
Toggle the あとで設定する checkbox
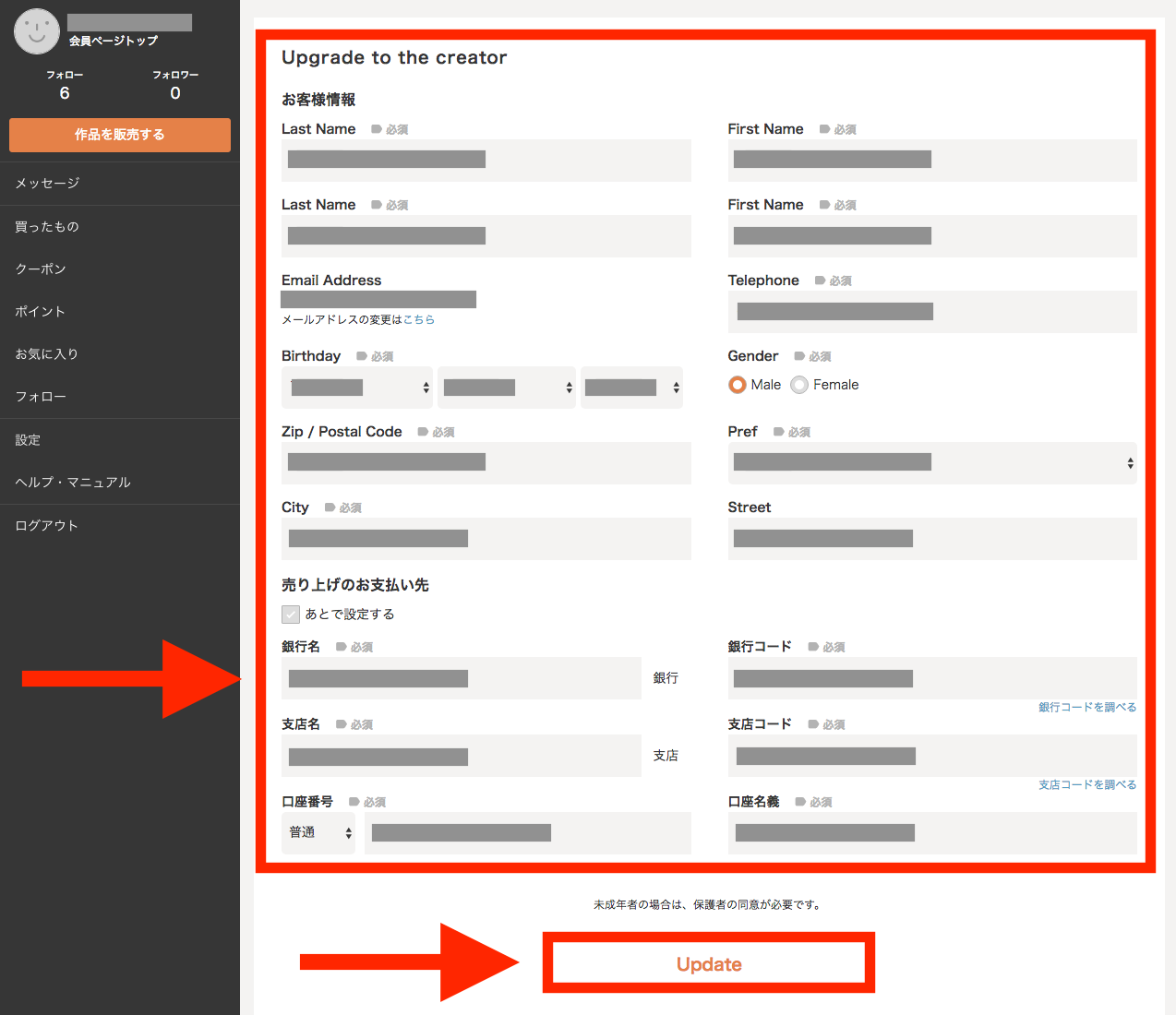point(291,615)
